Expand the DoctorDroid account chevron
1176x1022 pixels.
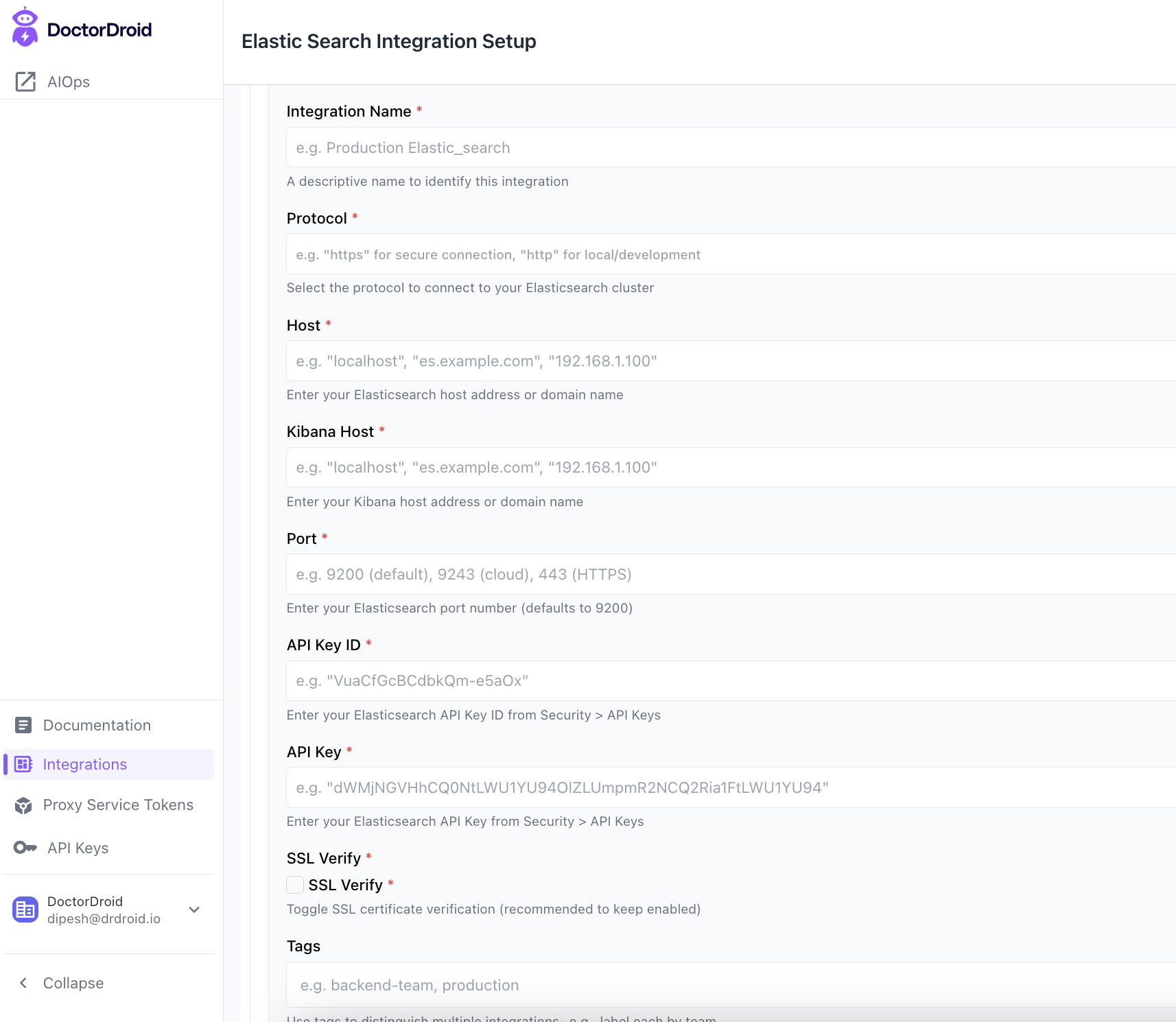pos(194,910)
